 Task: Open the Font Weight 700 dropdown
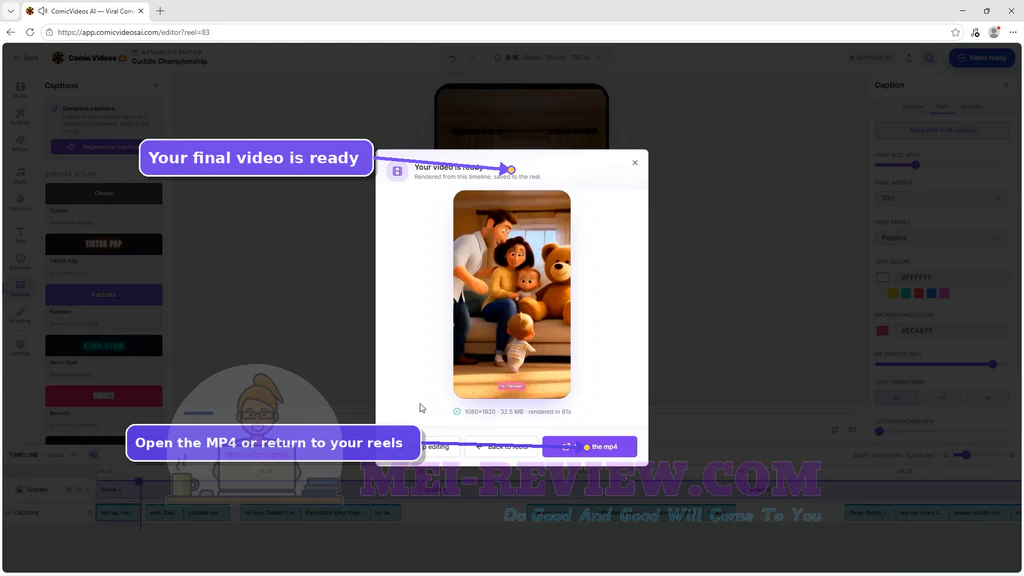coord(941,198)
